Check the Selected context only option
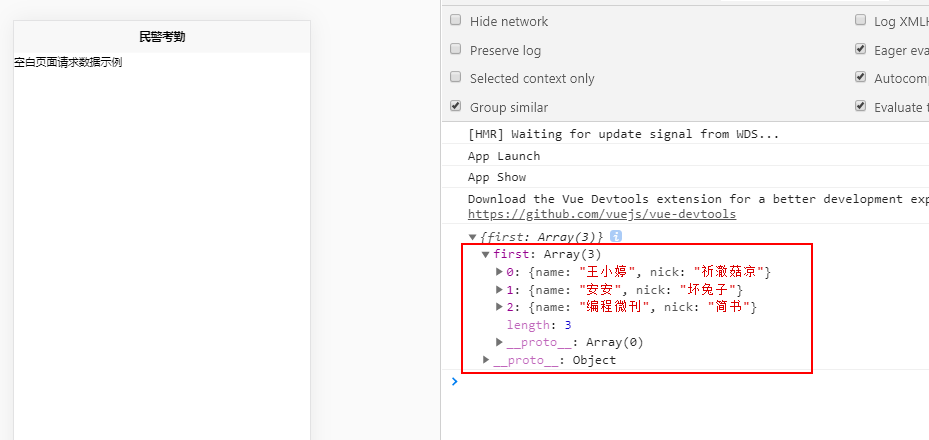 pos(455,77)
